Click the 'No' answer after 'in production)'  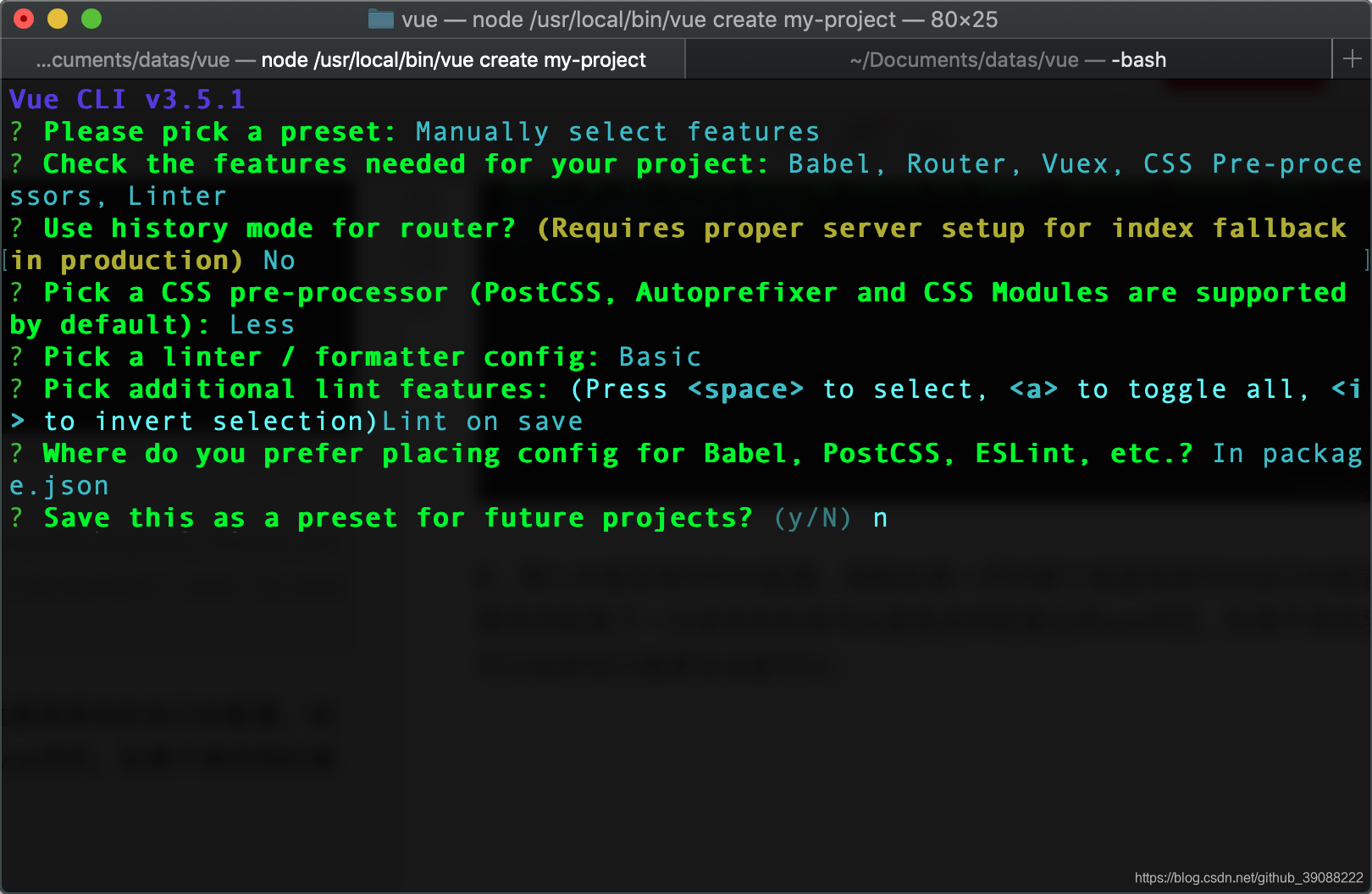pyautogui.click(x=279, y=261)
